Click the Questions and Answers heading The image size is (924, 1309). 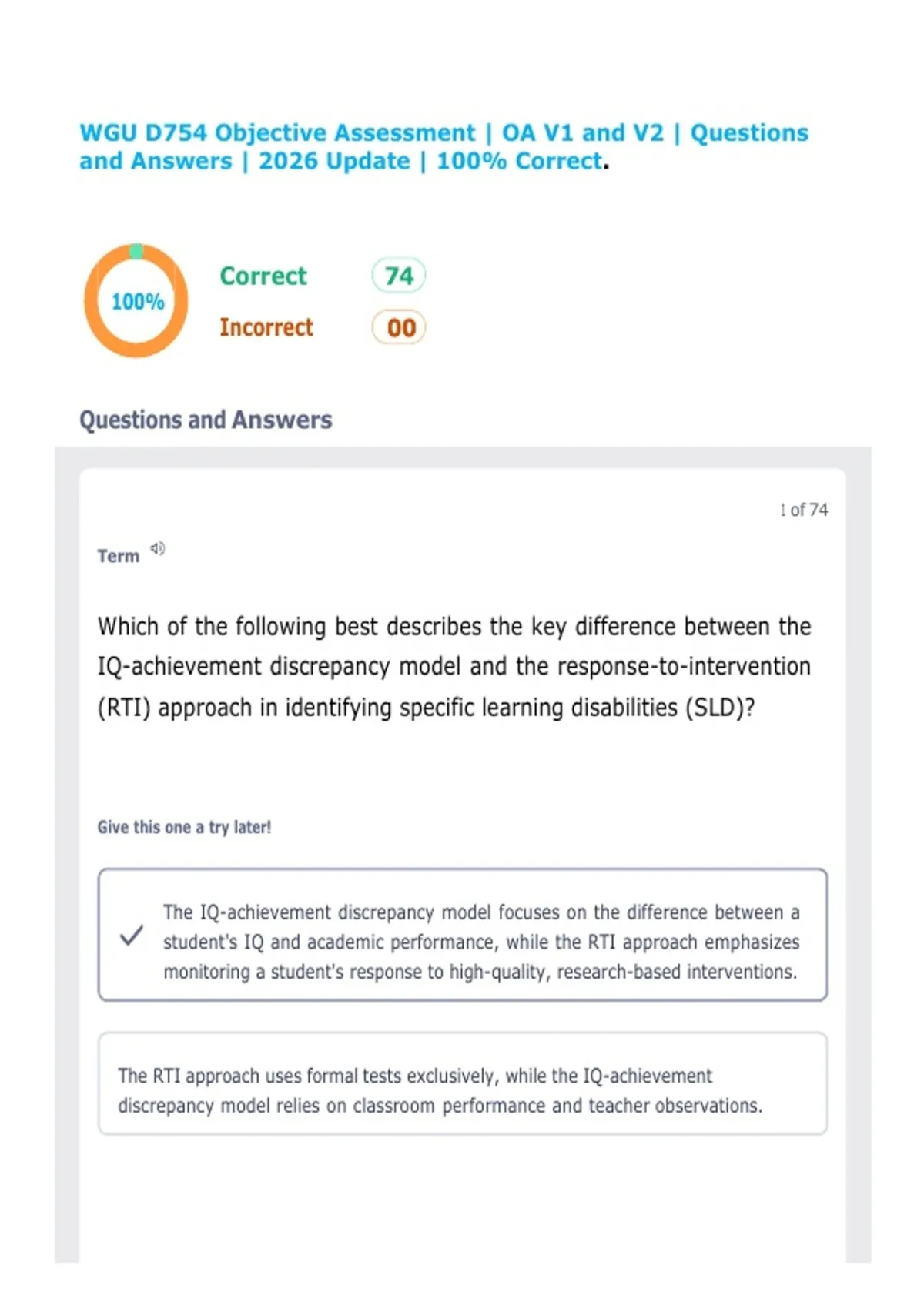click(x=206, y=420)
